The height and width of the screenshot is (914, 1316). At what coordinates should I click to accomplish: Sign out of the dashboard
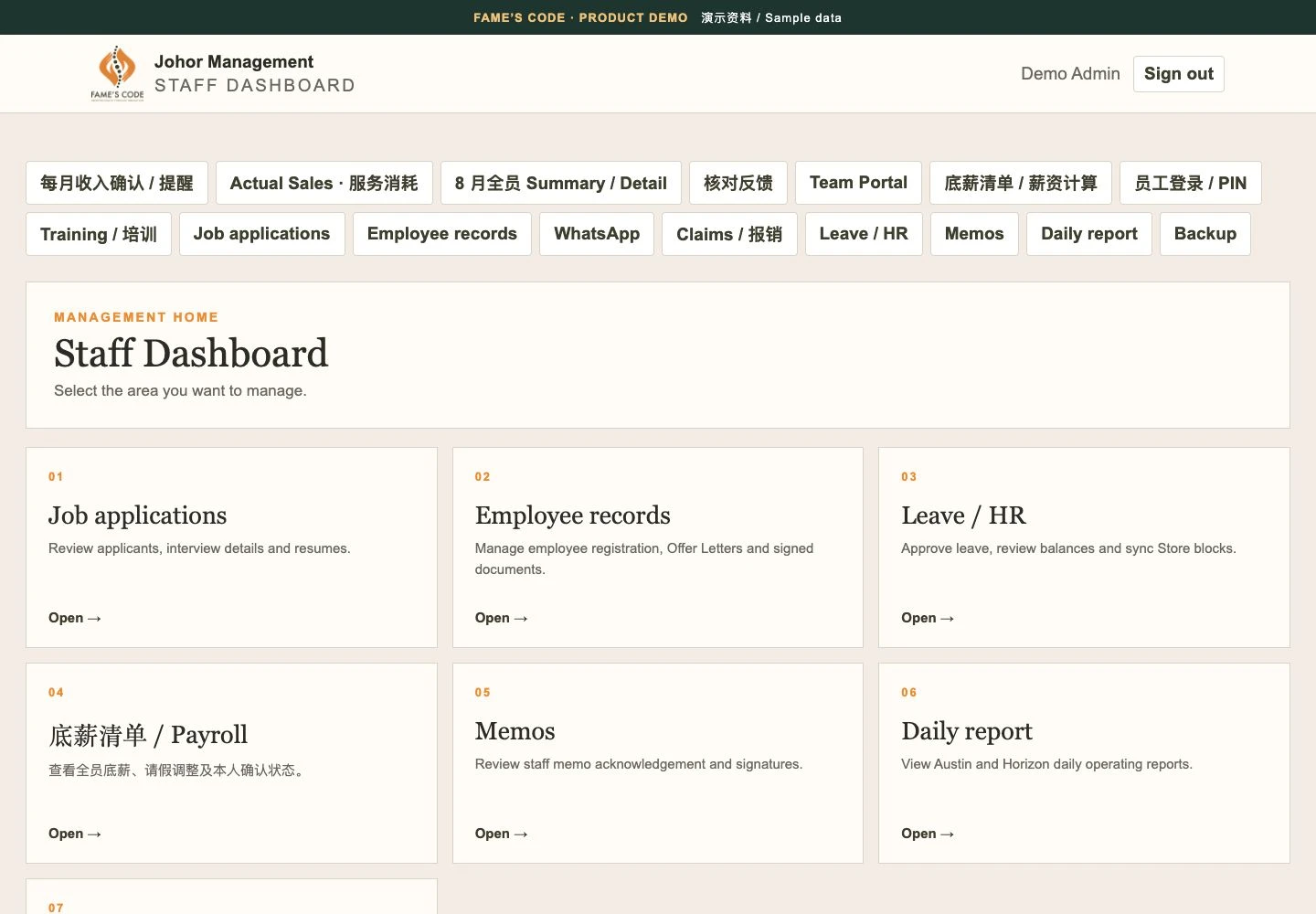point(1179,74)
